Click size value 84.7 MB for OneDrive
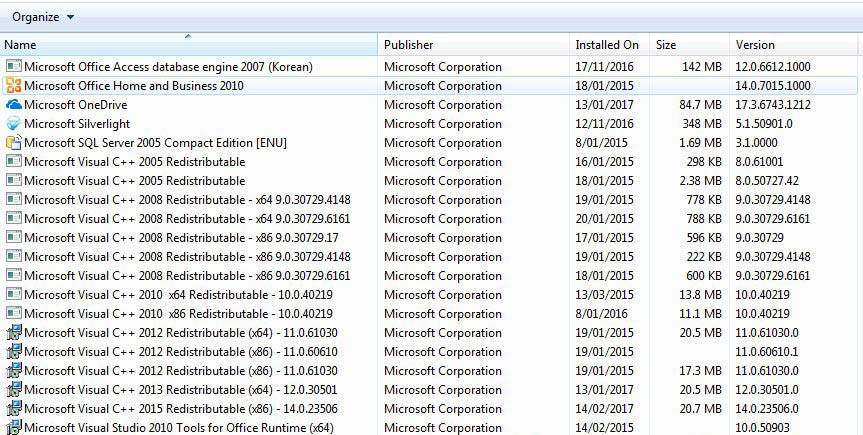This screenshot has width=863, height=435. coord(700,105)
